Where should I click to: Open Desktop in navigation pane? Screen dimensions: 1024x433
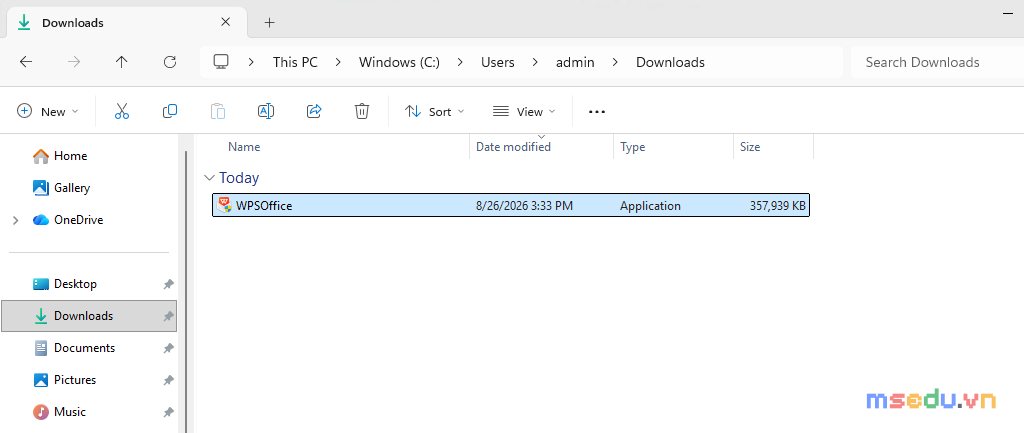tap(75, 284)
